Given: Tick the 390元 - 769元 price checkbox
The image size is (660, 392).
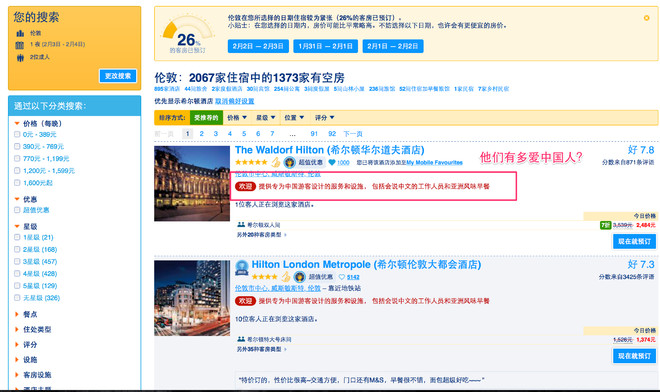Looking at the screenshot, I should 17,146.
